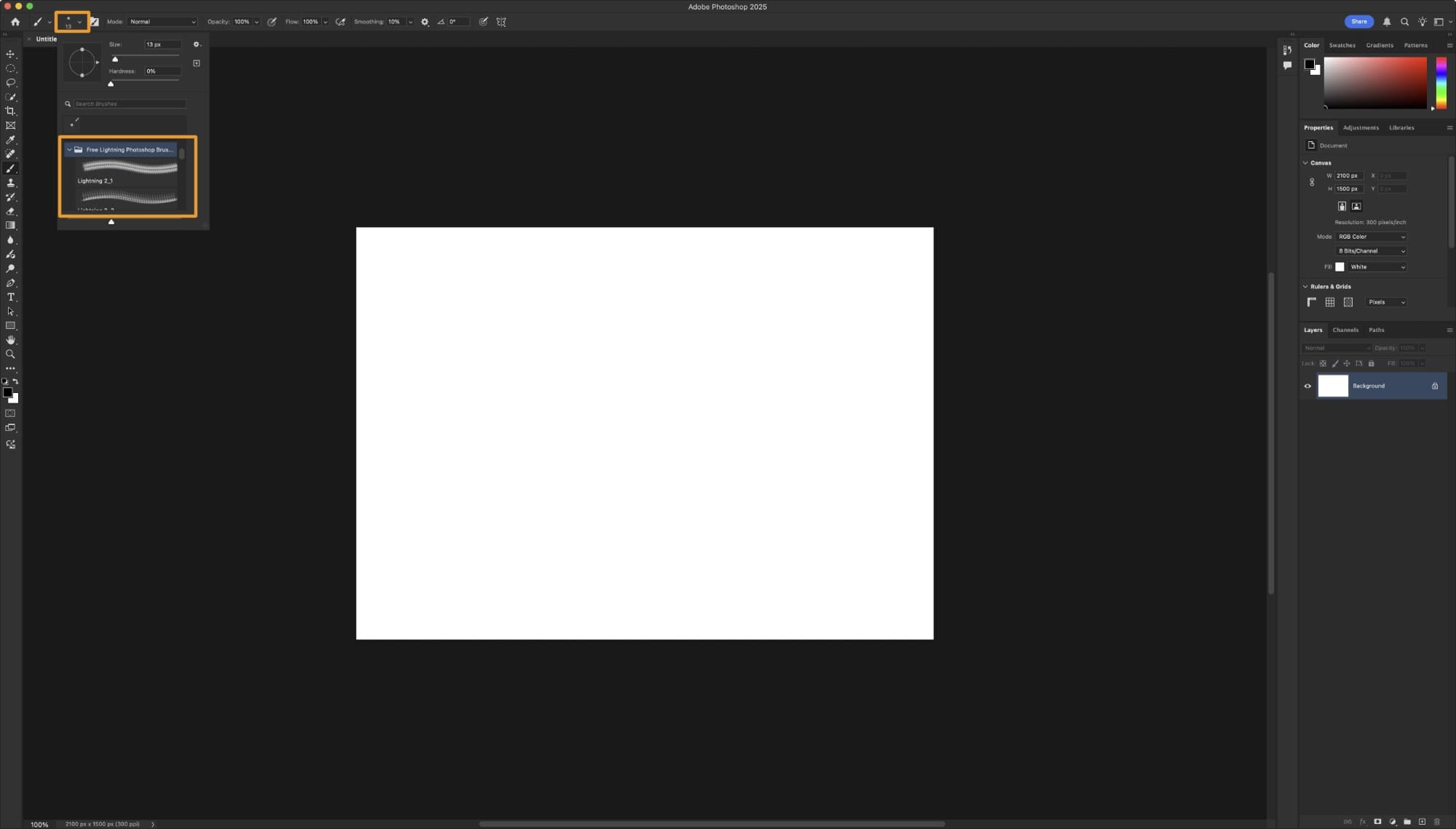Select the Clone Stamp tool
Viewport: 1456px width, 829px height.
pos(10,183)
